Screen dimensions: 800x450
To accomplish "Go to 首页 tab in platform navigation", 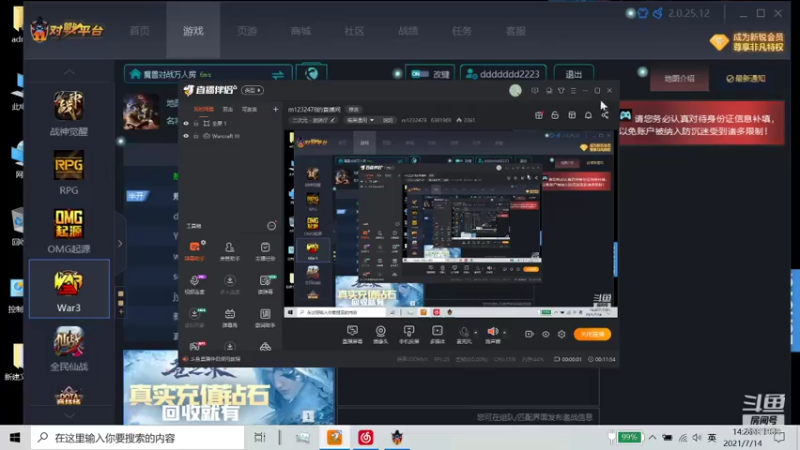I will [x=139, y=31].
